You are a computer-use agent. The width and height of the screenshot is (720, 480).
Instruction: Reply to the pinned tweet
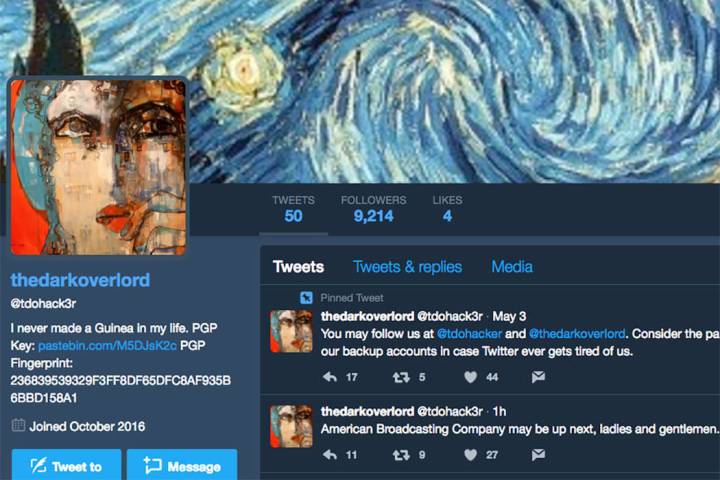click(330, 377)
